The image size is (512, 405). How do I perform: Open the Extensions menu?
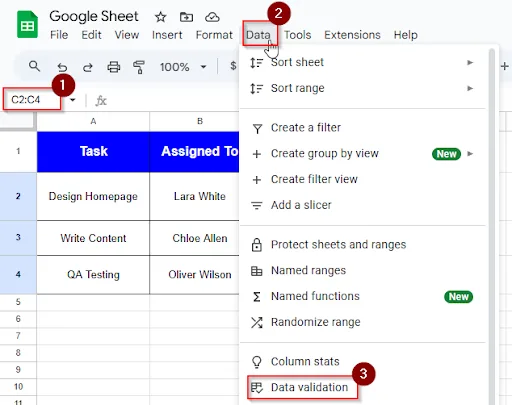[352, 35]
